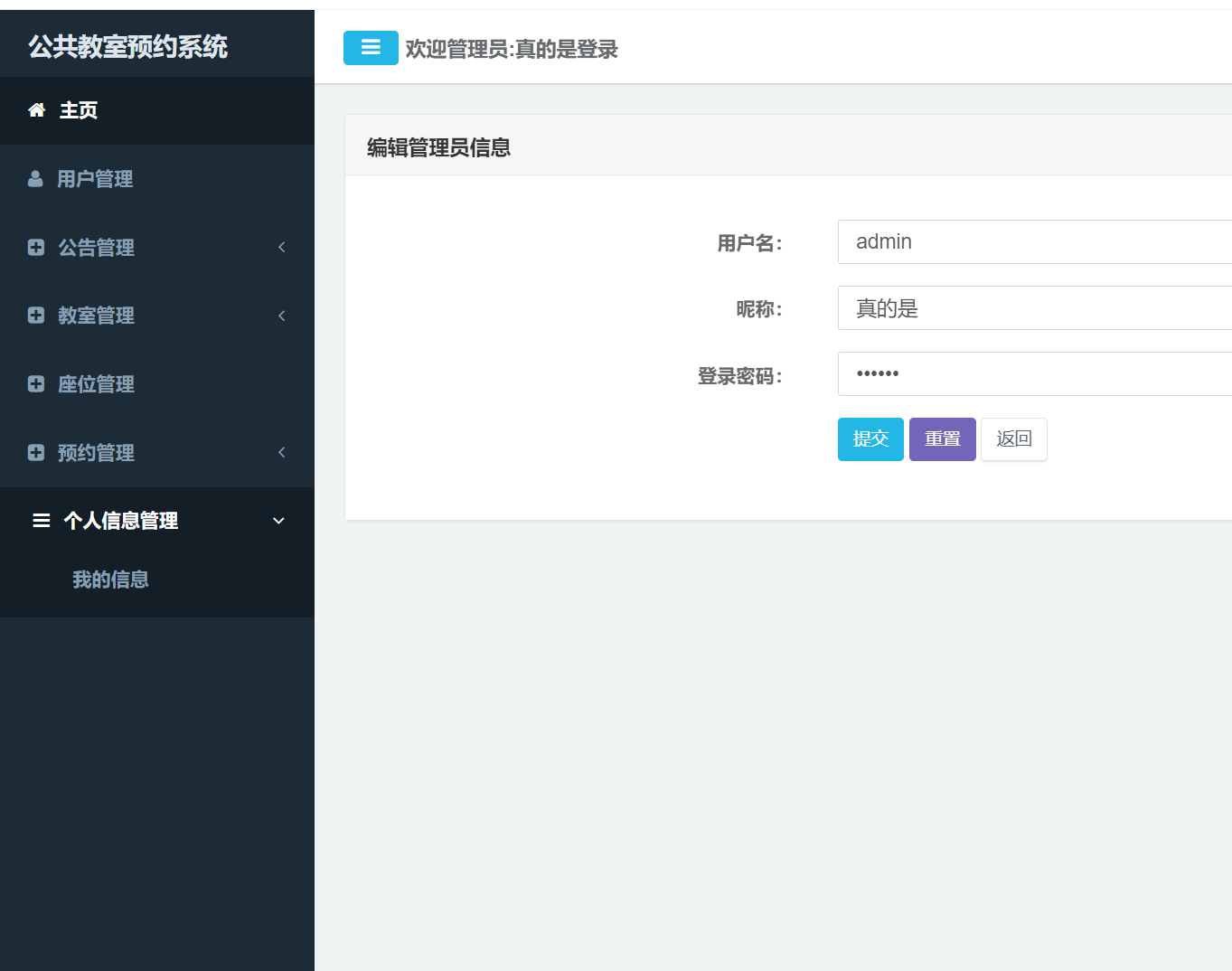Click the 提交 submit button
Image resolution: width=1232 pixels, height=971 pixels.
pos(870,439)
